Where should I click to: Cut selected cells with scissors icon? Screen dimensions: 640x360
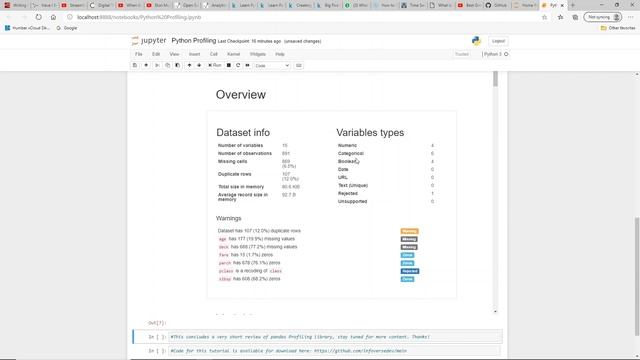coord(157,65)
